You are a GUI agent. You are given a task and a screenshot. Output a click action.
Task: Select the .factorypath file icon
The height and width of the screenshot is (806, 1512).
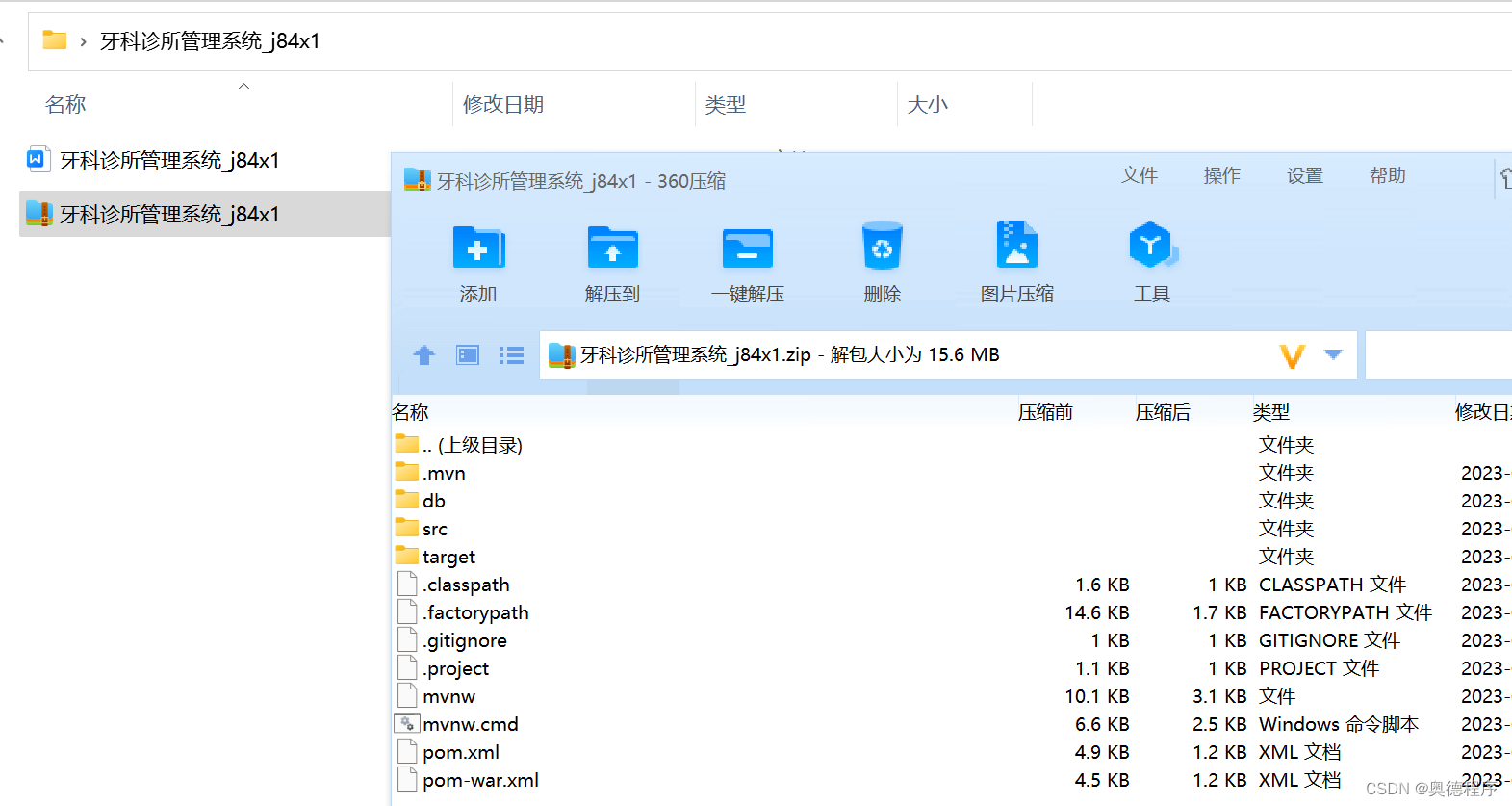[x=407, y=611]
